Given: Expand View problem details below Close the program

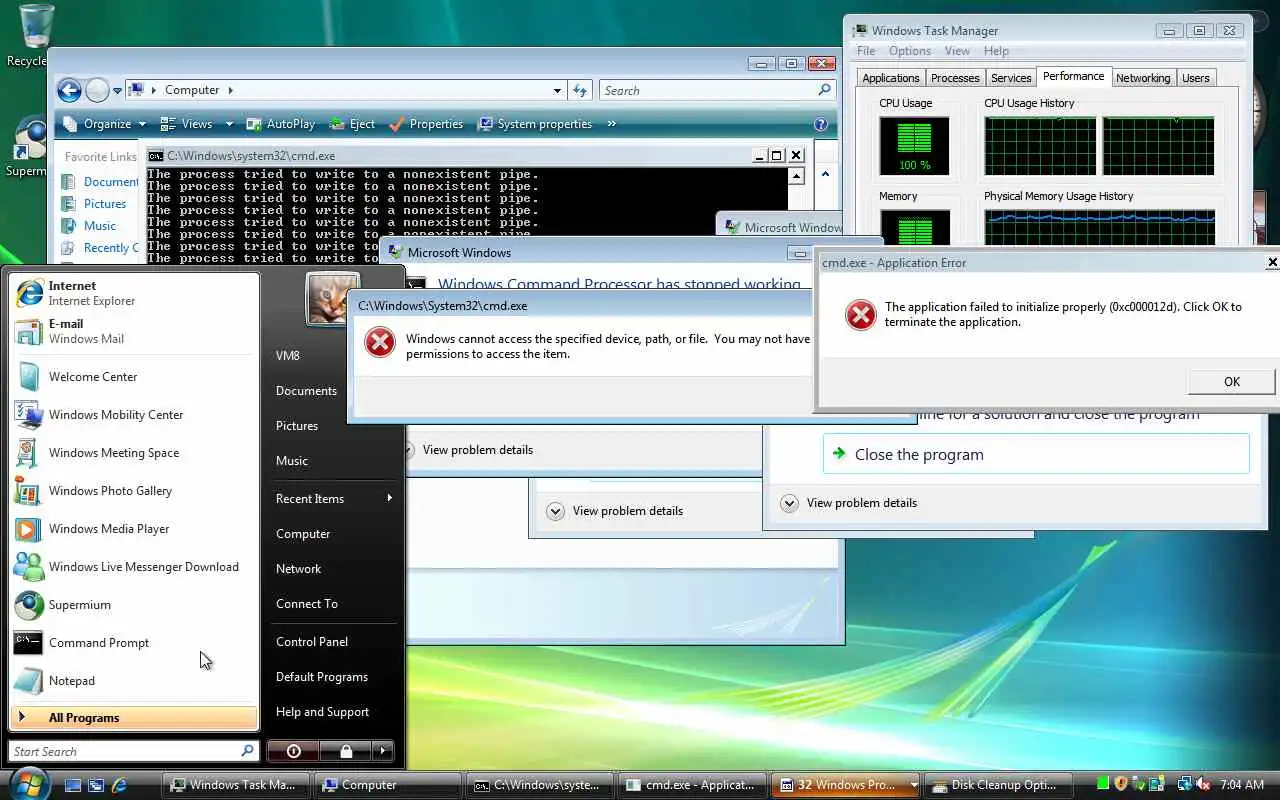Looking at the screenshot, I should 850,503.
